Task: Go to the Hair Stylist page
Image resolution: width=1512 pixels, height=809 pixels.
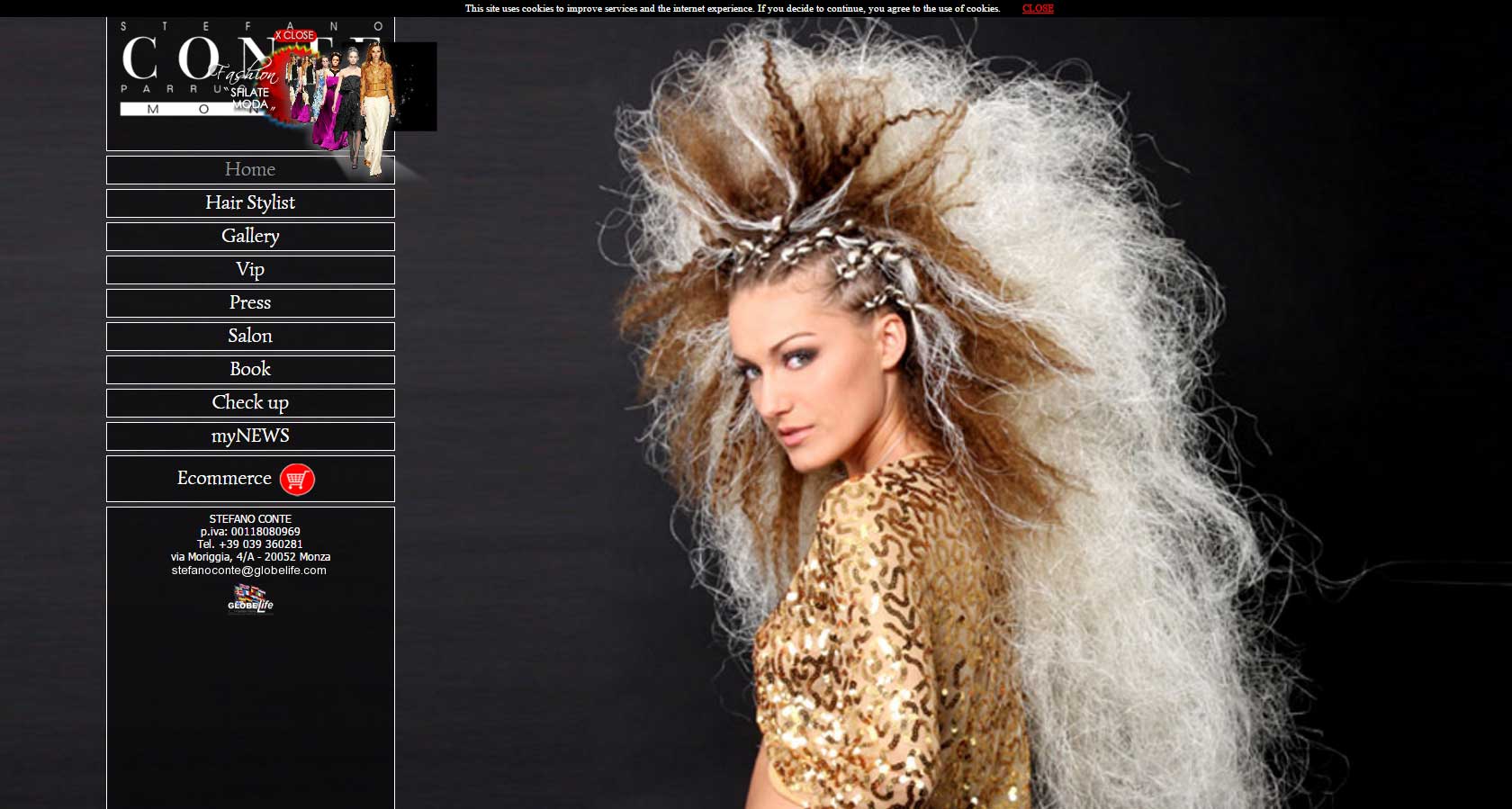Action: click(250, 202)
